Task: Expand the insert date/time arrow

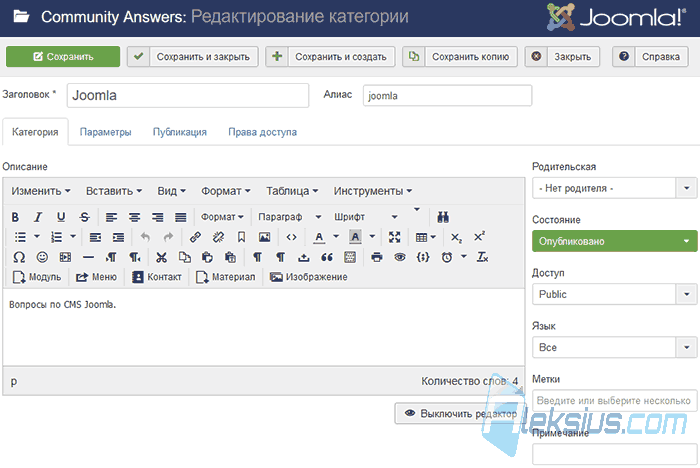Action: [464, 257]
